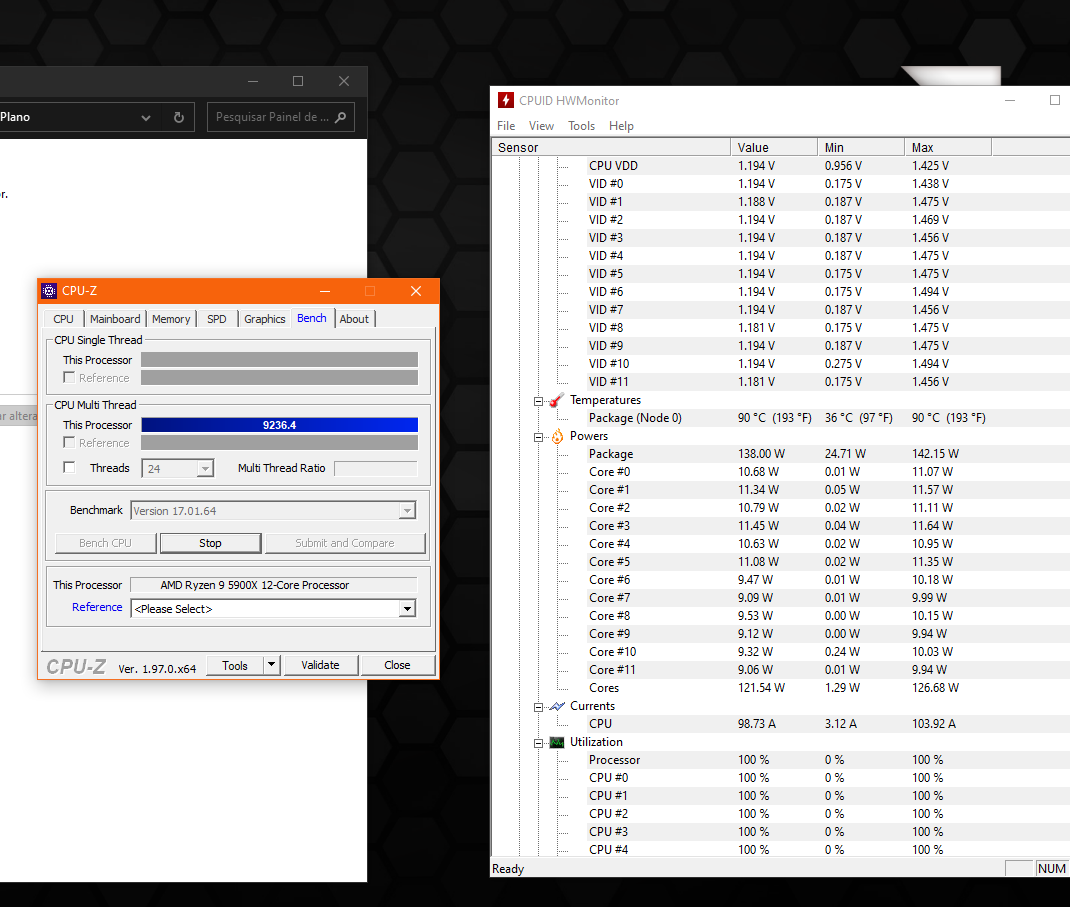This screenshot has height=907, width=1070.
Task: Click the Stop benchmark button
Action: click(x=210, y=543)
